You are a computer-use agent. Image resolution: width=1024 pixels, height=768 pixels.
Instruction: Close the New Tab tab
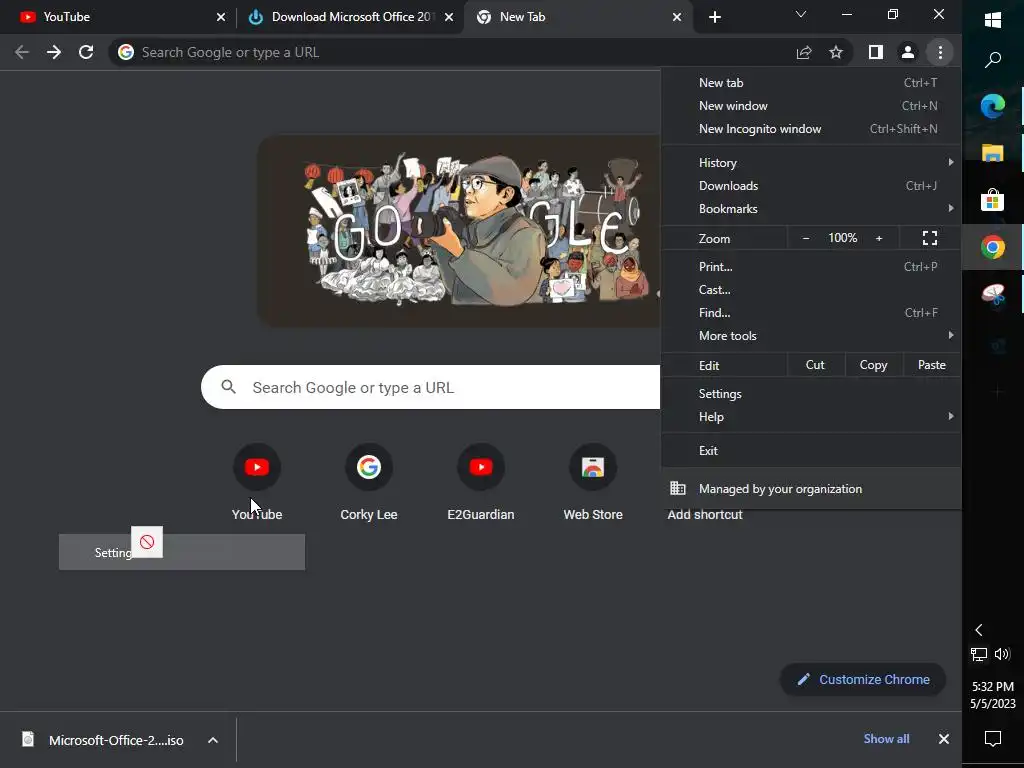pyautogui.click(x=677, y=17)
